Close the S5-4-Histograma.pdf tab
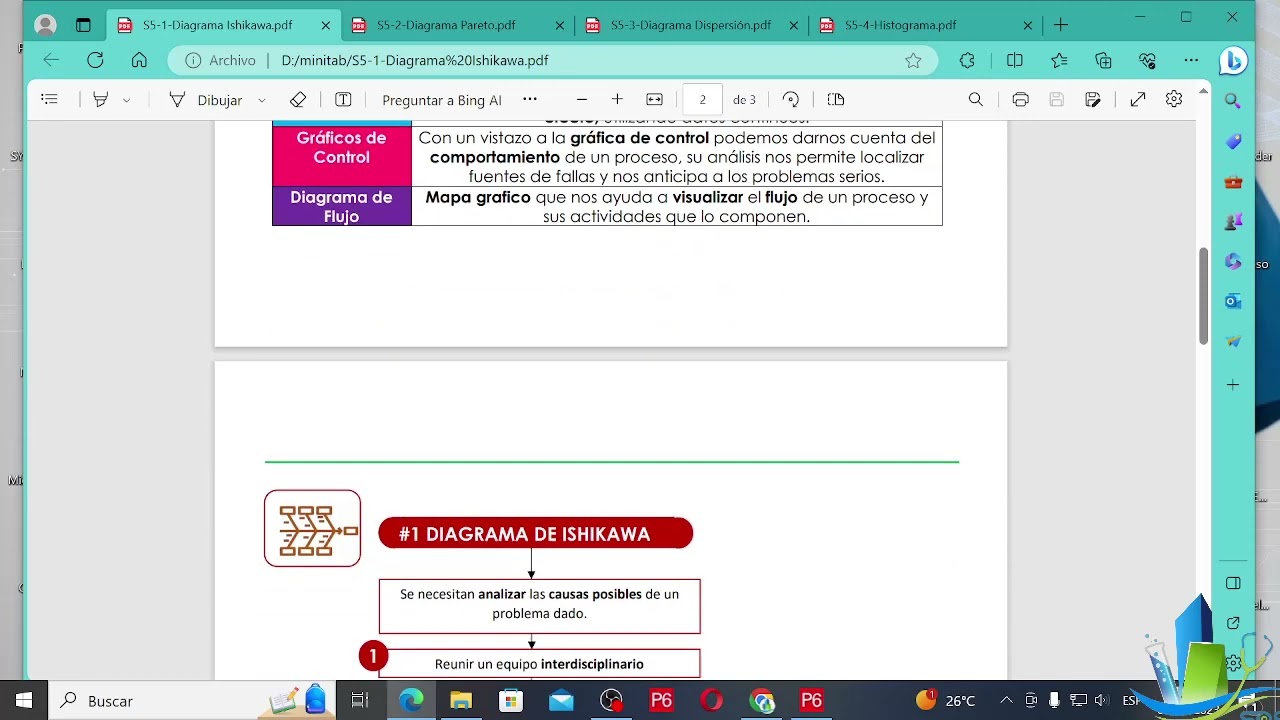The image size is (1280, 720). (x=1028, y=26)
